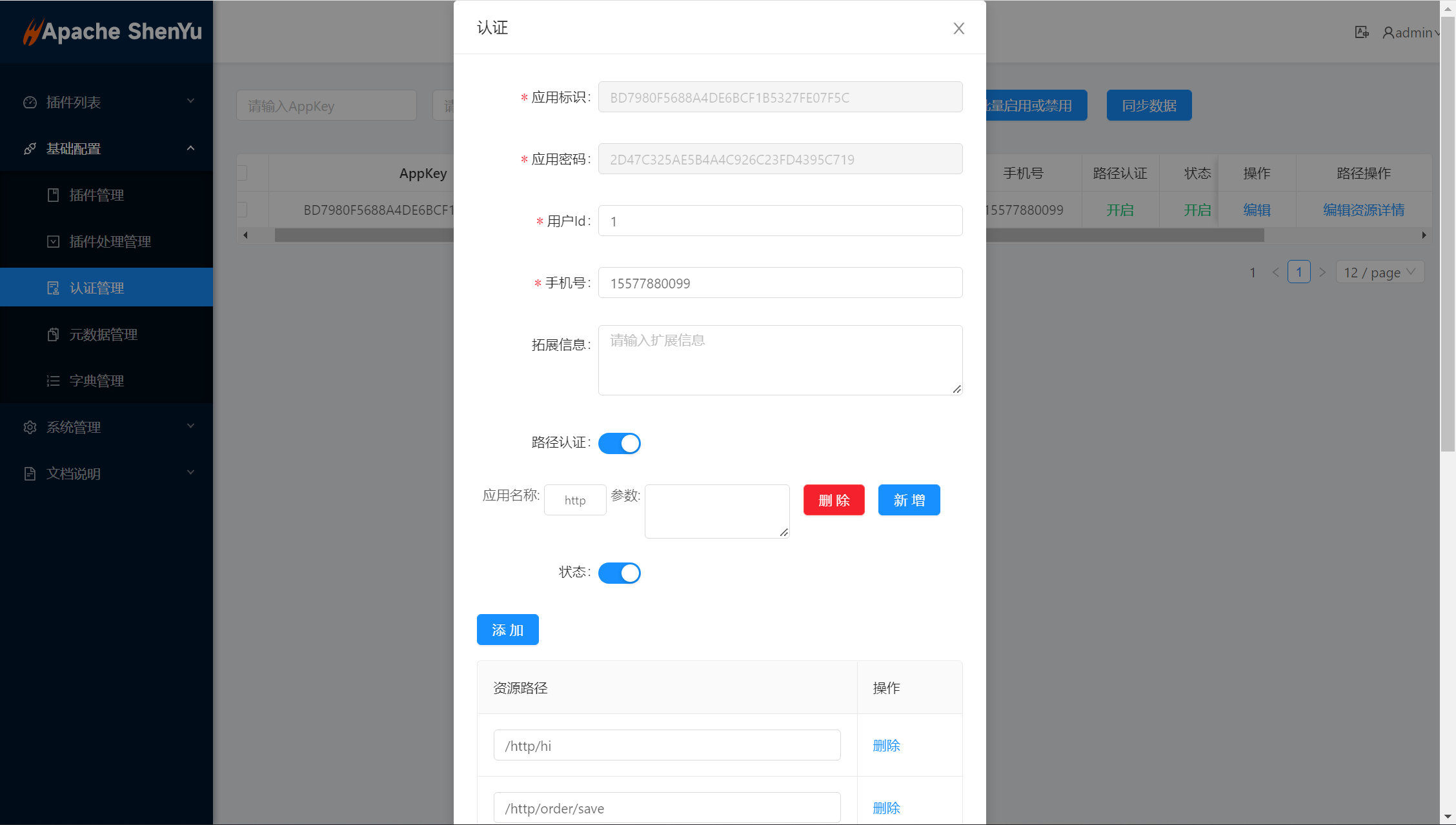Click the list icon beside 字典管理
Image resolution: width=1456 pixels, height=825 pixels.
(53, 381)
